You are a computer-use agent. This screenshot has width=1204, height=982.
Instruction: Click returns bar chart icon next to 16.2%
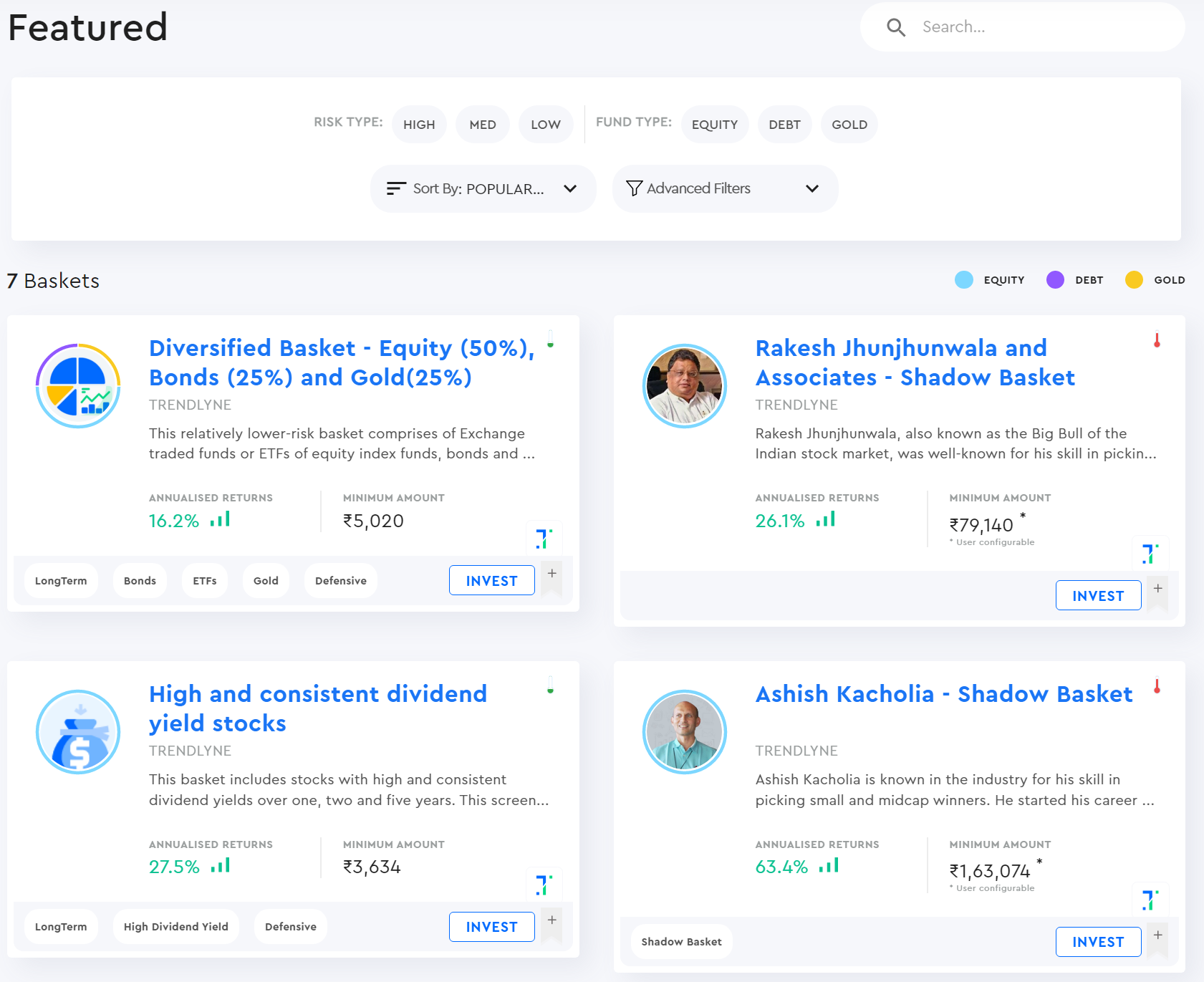tap(220, 519)
